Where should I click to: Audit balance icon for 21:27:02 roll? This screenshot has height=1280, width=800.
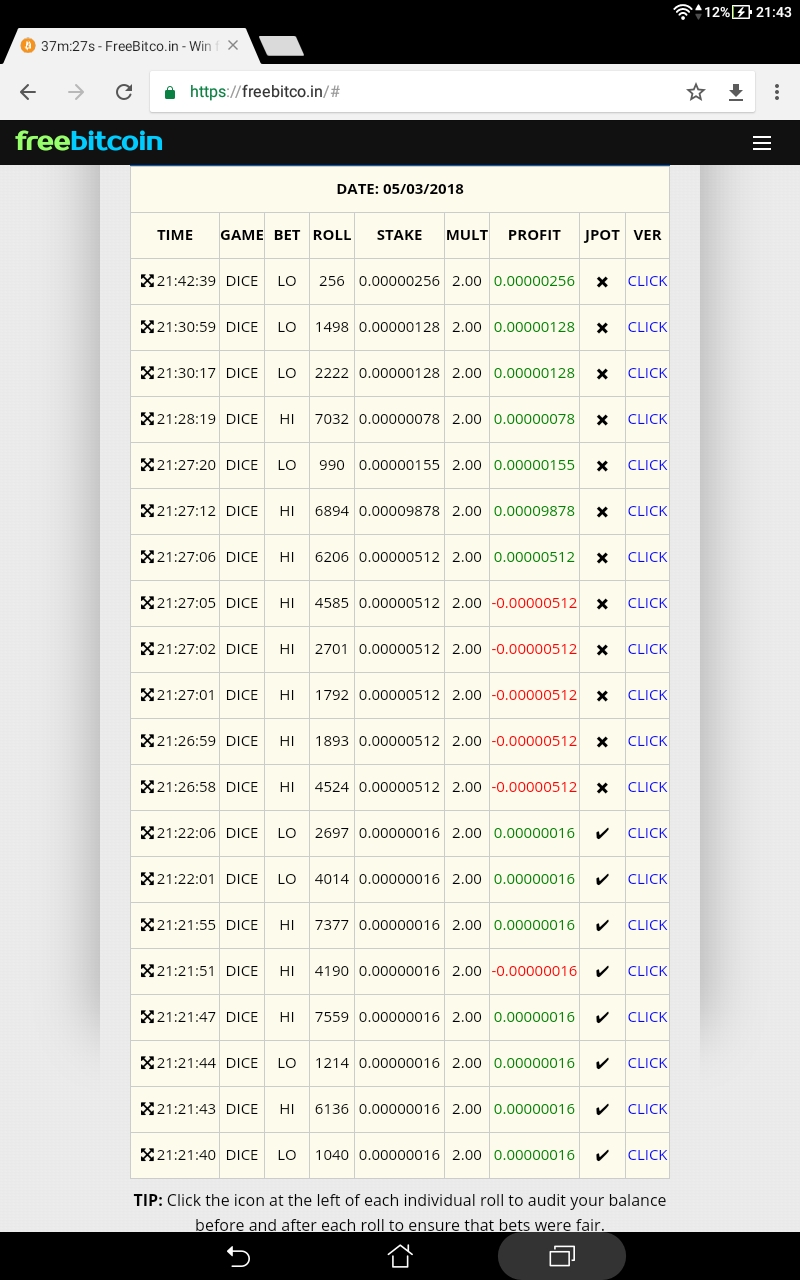tap(147, 649)
